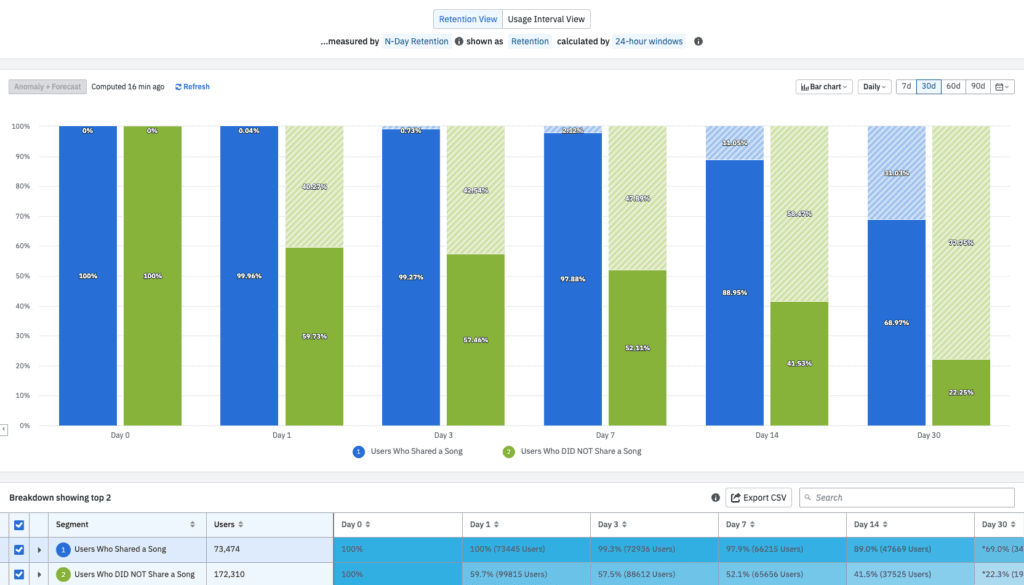Click the green legend swatch for non-sharers
This screenshot has width=1024, height=585.
508,452
